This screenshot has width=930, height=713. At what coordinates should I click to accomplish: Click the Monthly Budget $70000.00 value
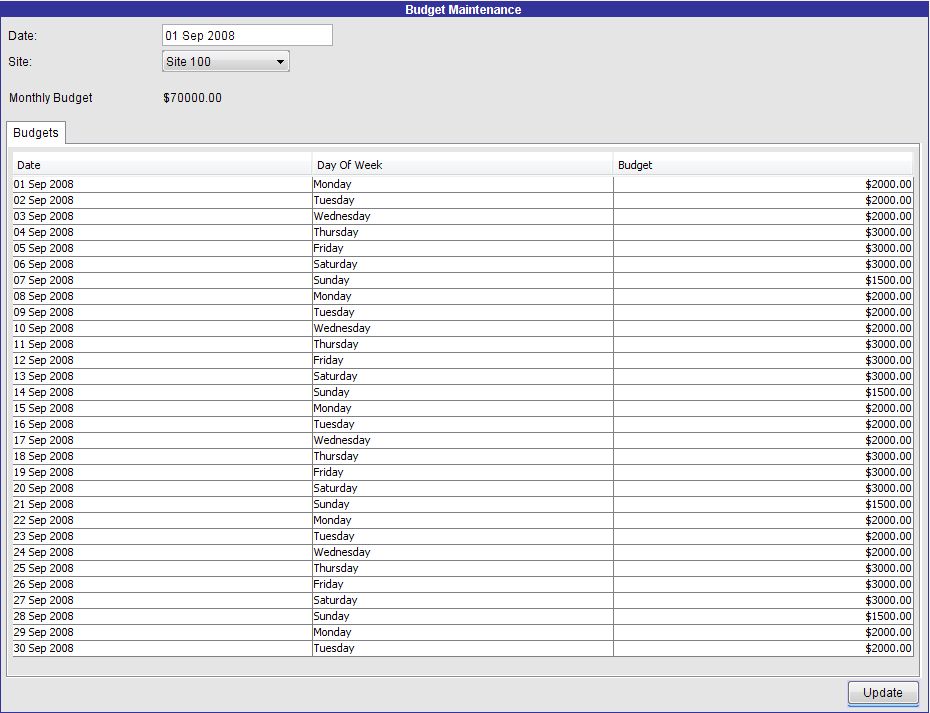[x=192, y=98]
